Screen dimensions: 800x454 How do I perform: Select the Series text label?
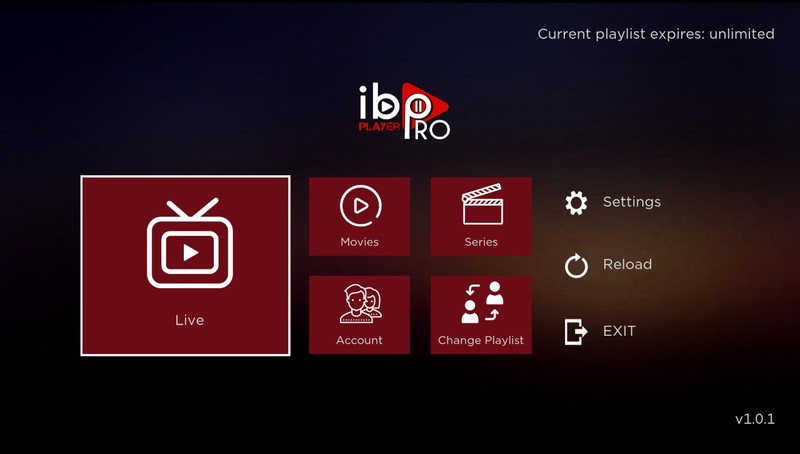point(481,242)
